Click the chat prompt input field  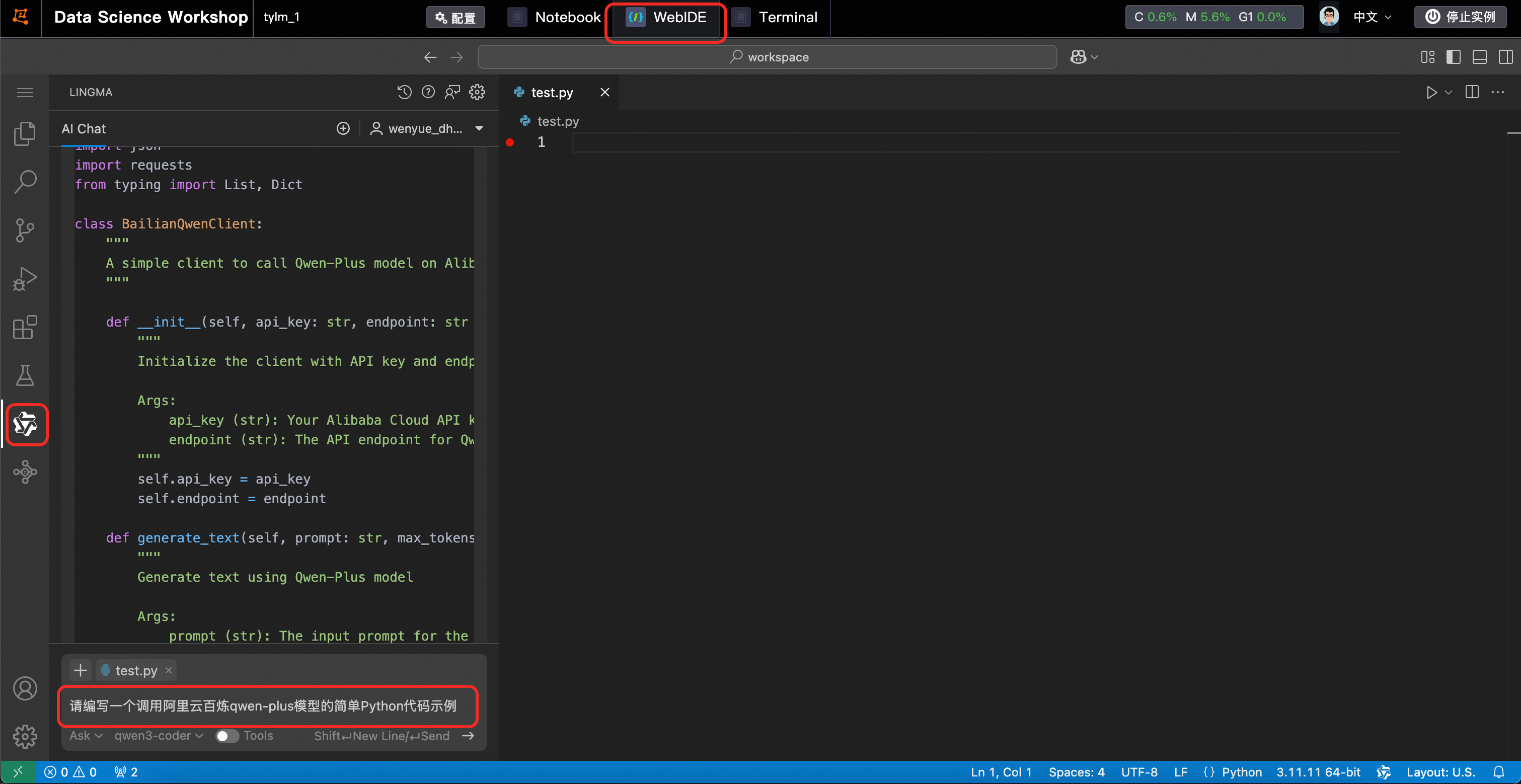click(x=267, y=706)
